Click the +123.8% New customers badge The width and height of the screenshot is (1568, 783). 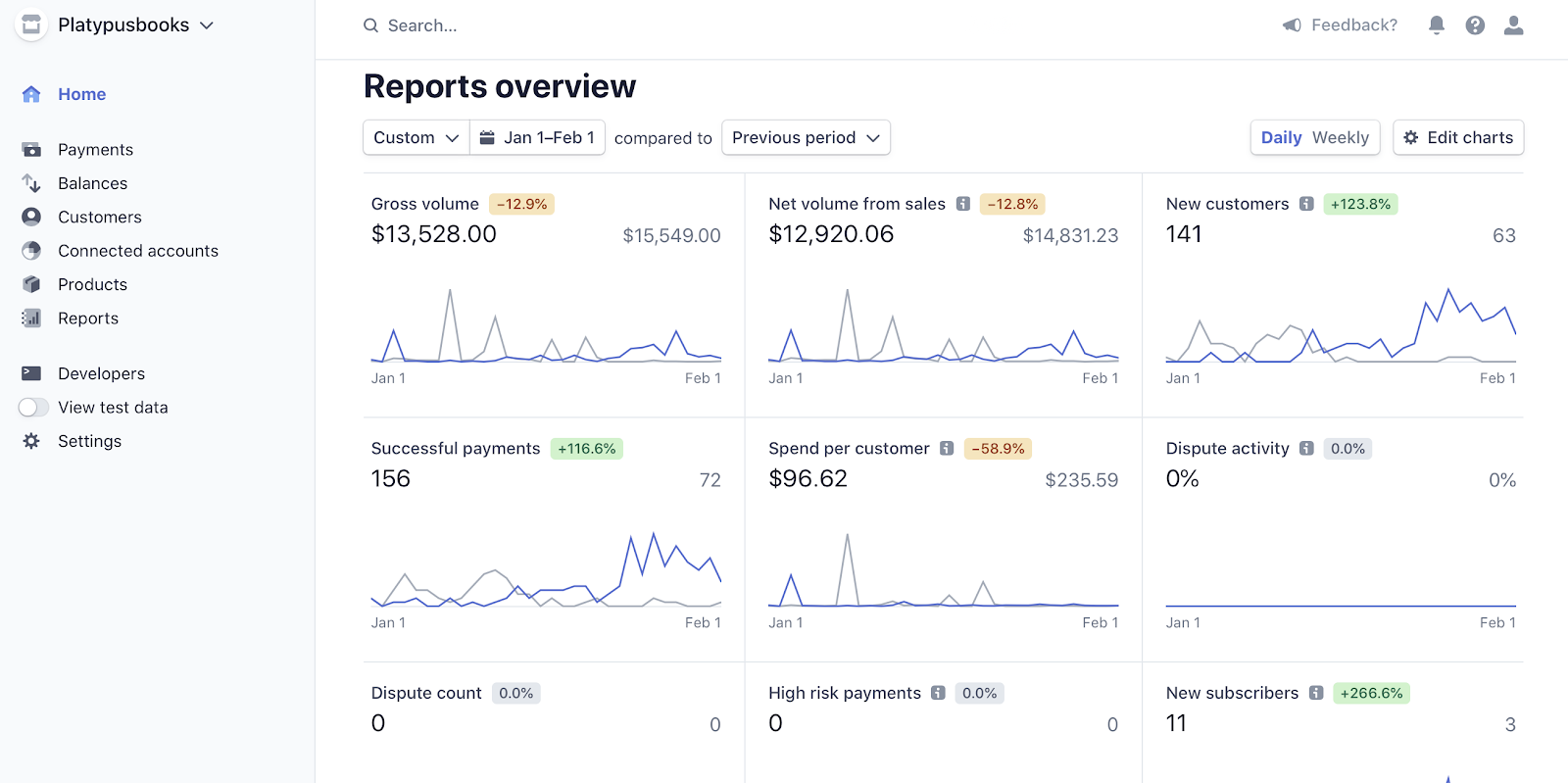point(1360,204)
